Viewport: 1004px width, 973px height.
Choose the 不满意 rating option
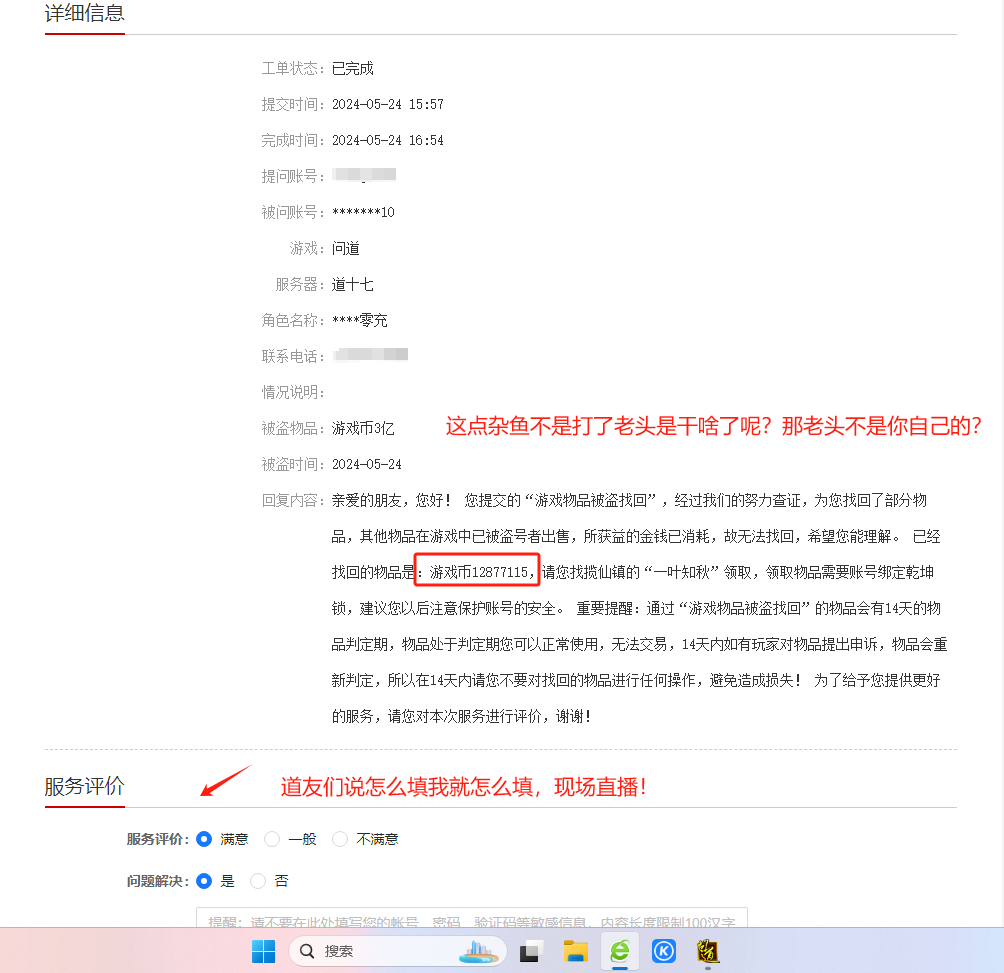(x=340, y=839)
